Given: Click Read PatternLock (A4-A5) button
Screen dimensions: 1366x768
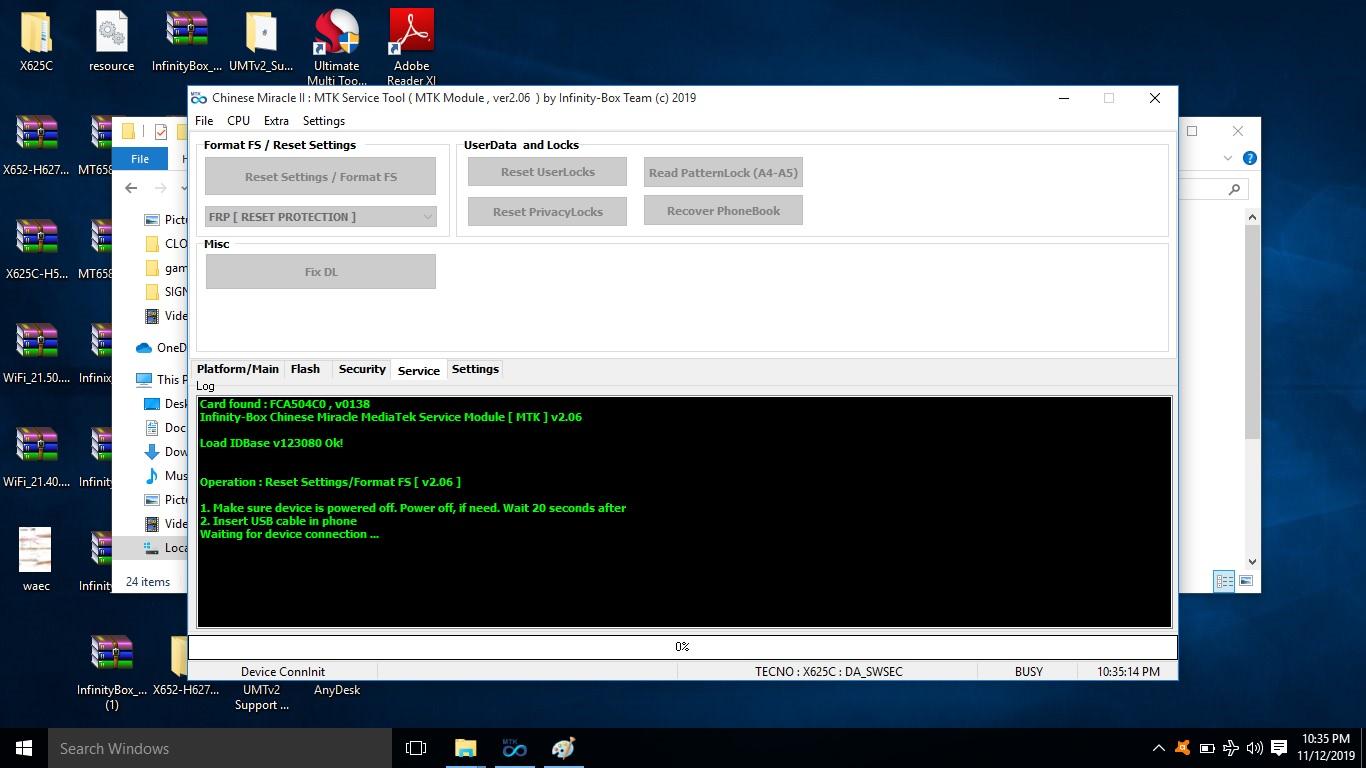Looking at the screenshot, I should point(723,172).
